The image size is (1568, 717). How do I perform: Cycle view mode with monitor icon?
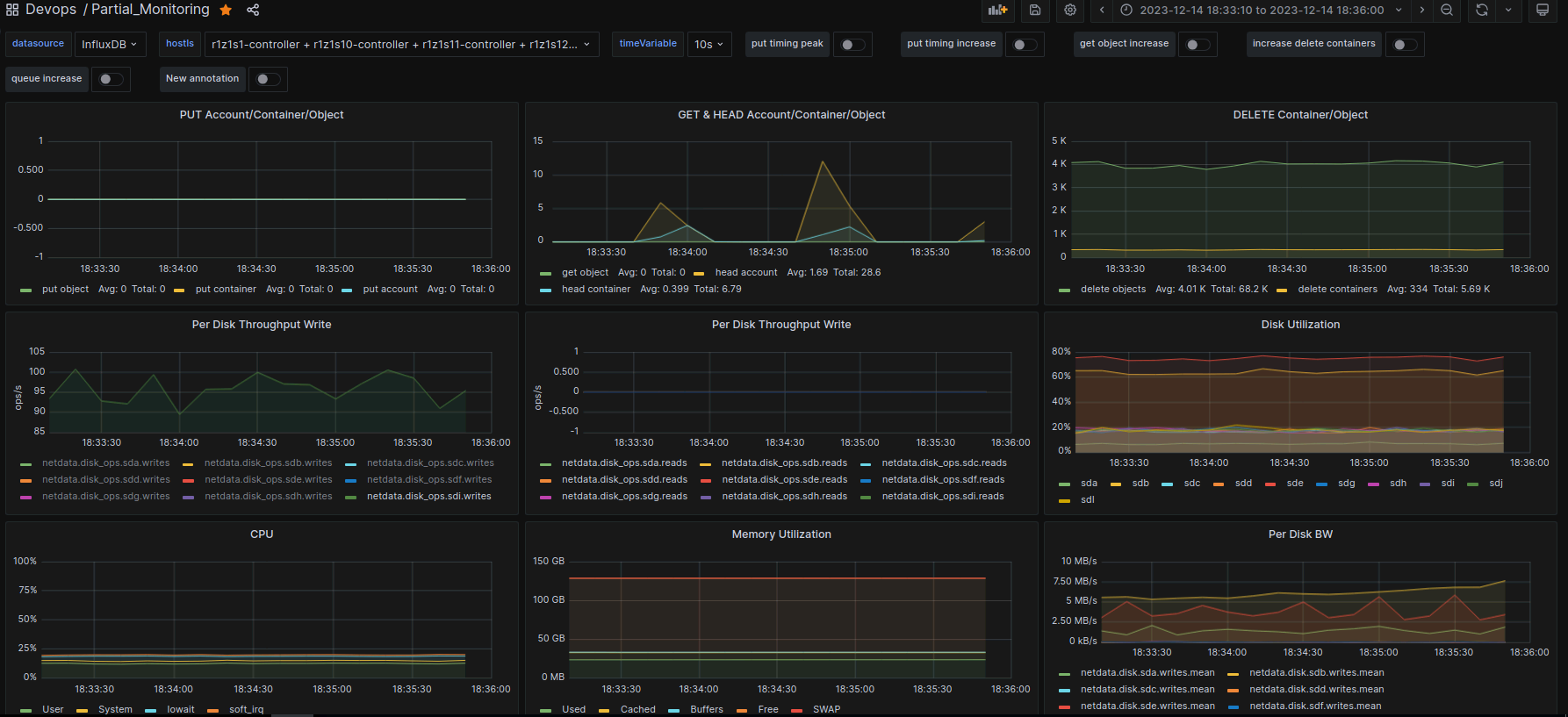pyautogui.click(x=1543, y=10)
